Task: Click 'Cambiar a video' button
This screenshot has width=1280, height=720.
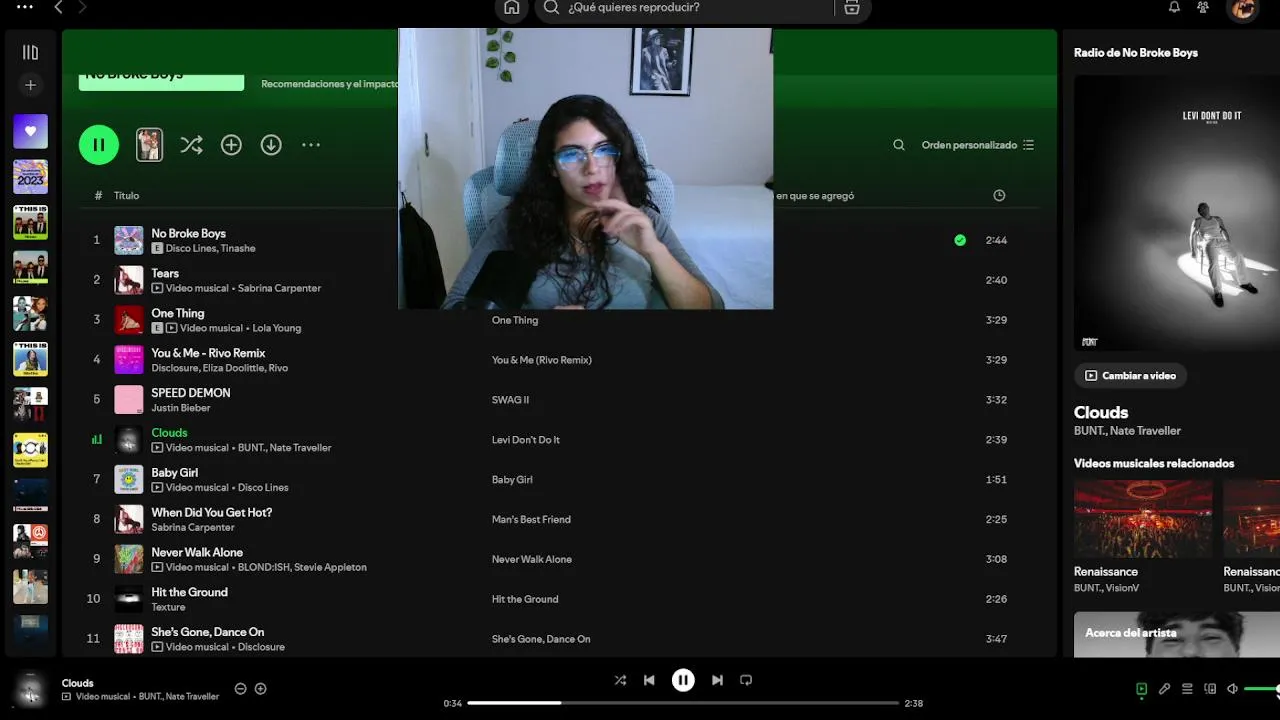Action: point(1130,376)
